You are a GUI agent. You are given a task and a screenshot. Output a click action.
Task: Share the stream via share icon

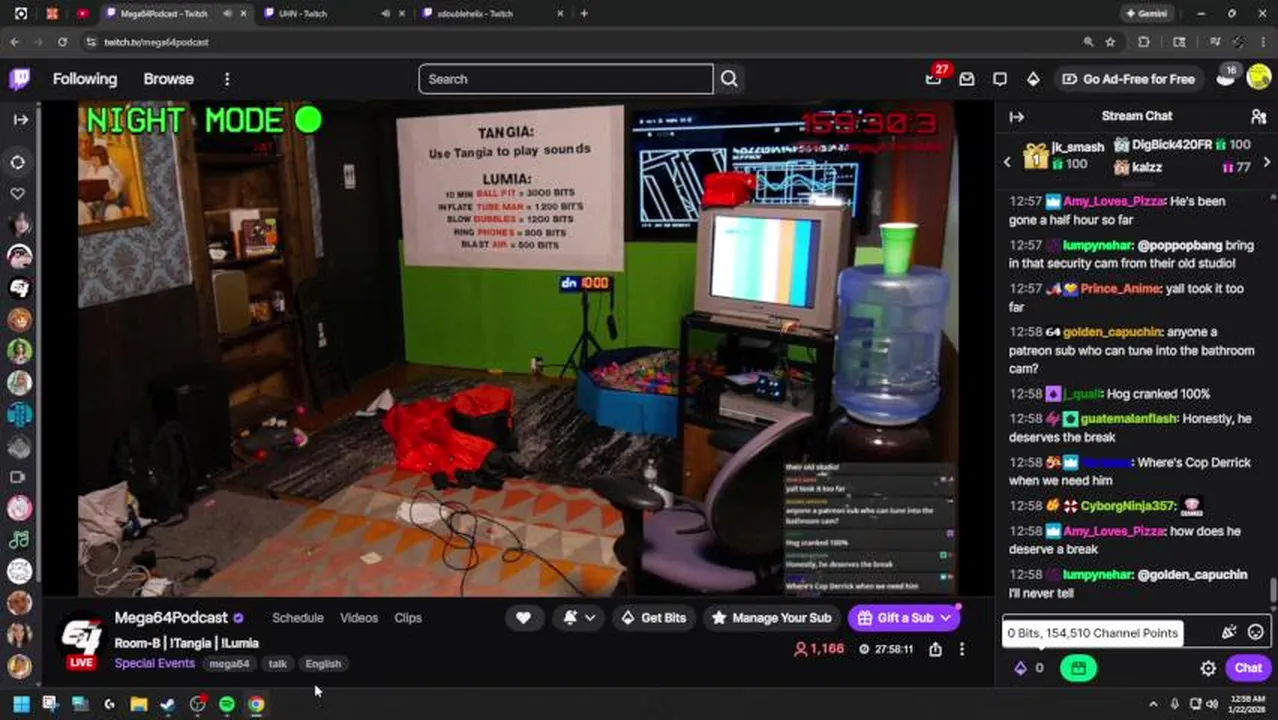tap(935, 649)
